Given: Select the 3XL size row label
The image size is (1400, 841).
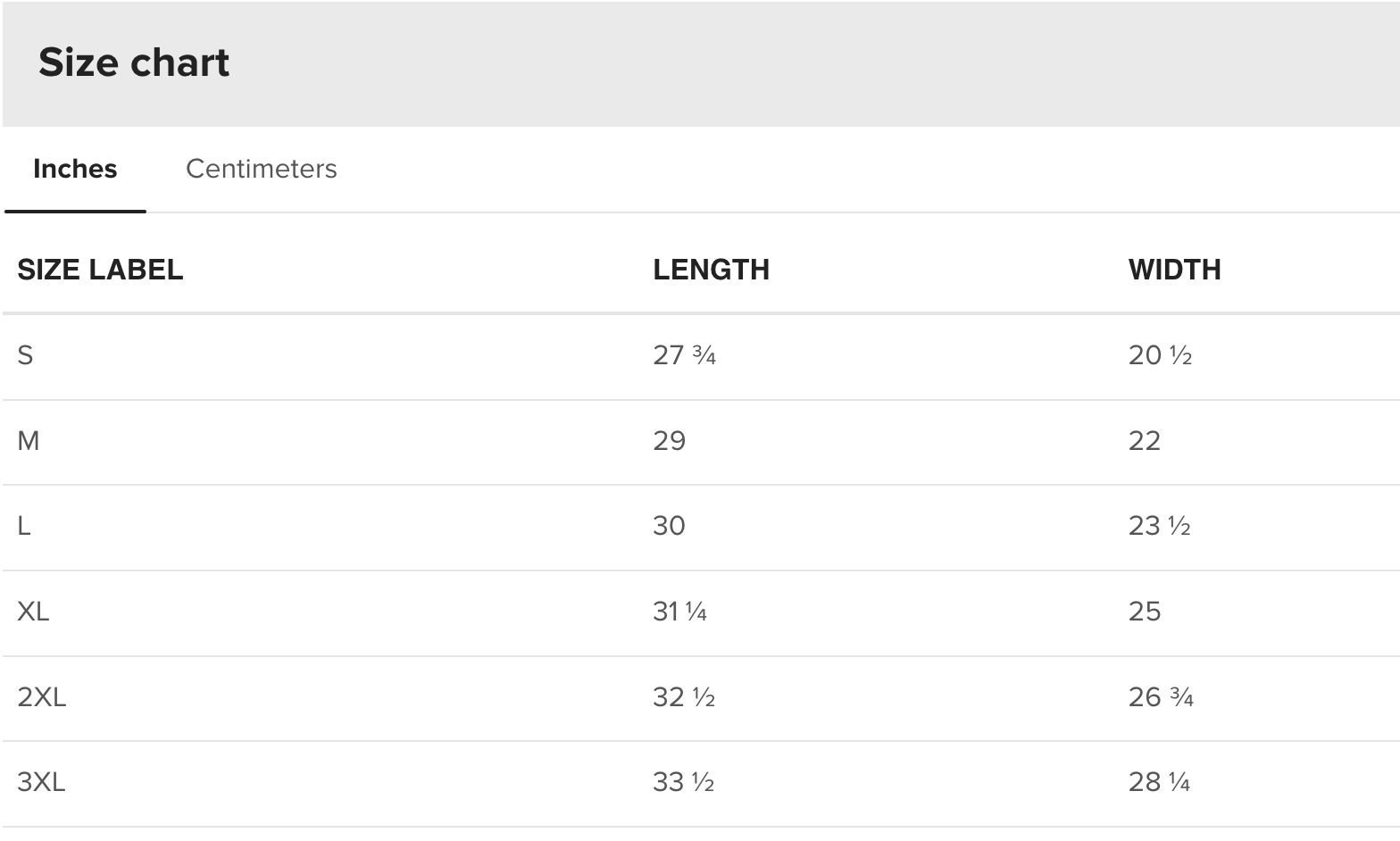Looking at the screenshot, I should 41,782.
